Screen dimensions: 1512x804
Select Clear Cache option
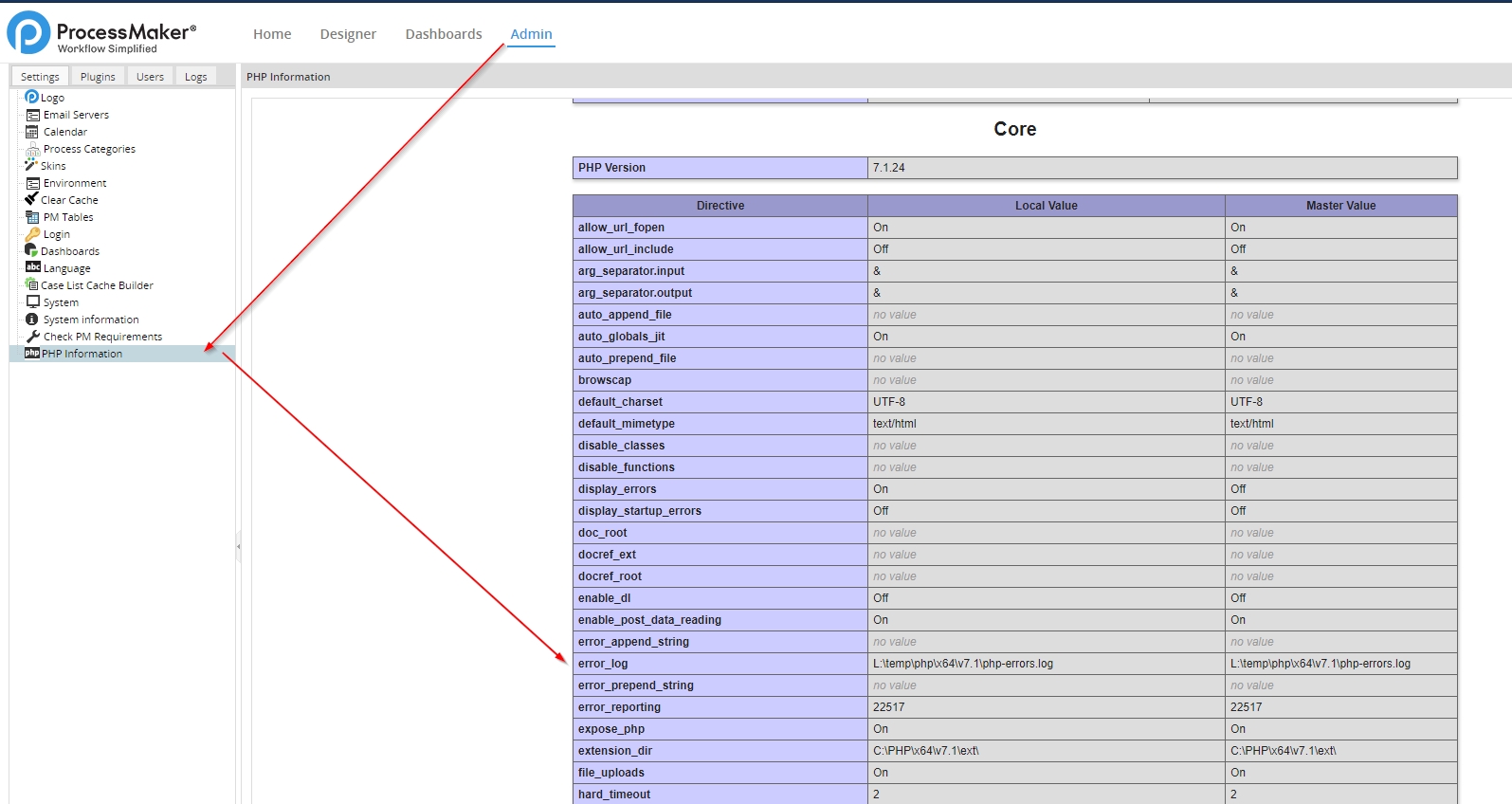coord(69,200)
